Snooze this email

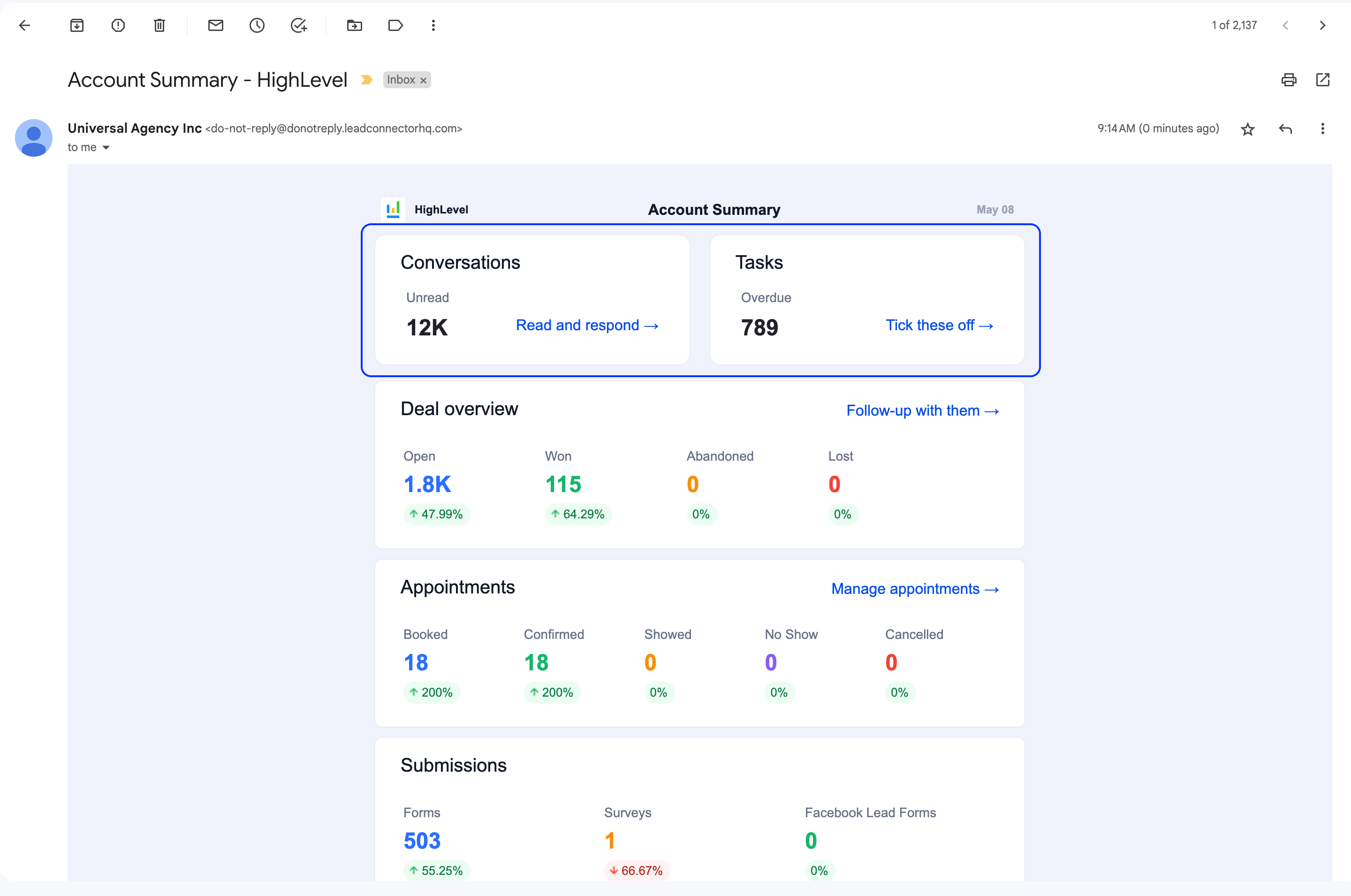click(257, 25)
